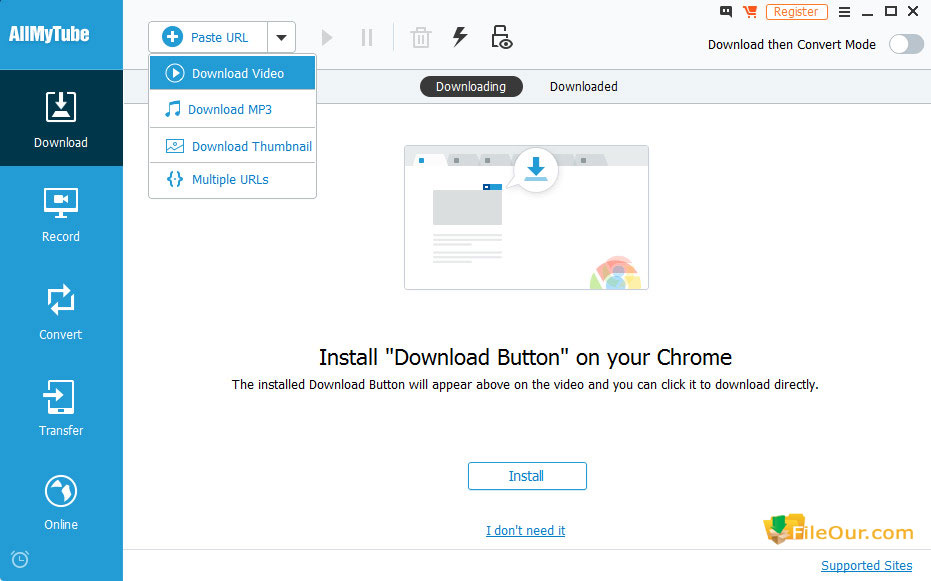This screenshot has height=581, width=931.
Task: Click the "I don't need it" link
Action: click(x=525, y=531)
